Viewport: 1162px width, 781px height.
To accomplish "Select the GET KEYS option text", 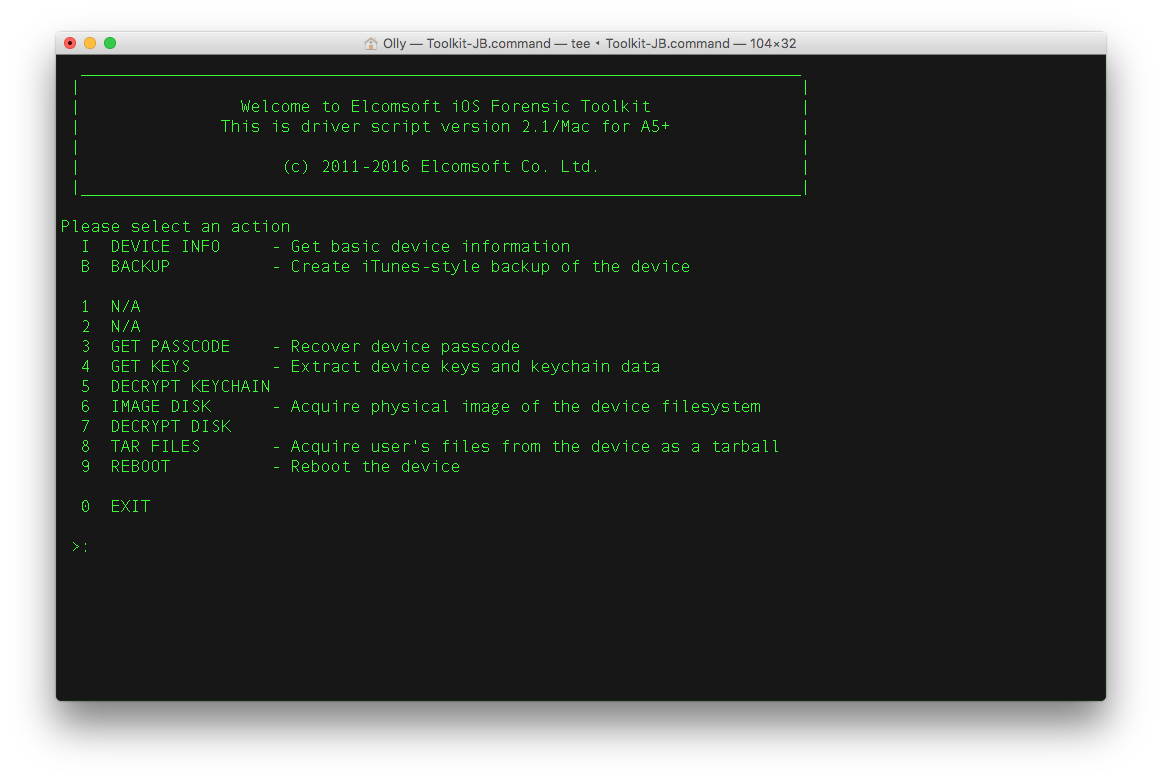I will (150, 367).
